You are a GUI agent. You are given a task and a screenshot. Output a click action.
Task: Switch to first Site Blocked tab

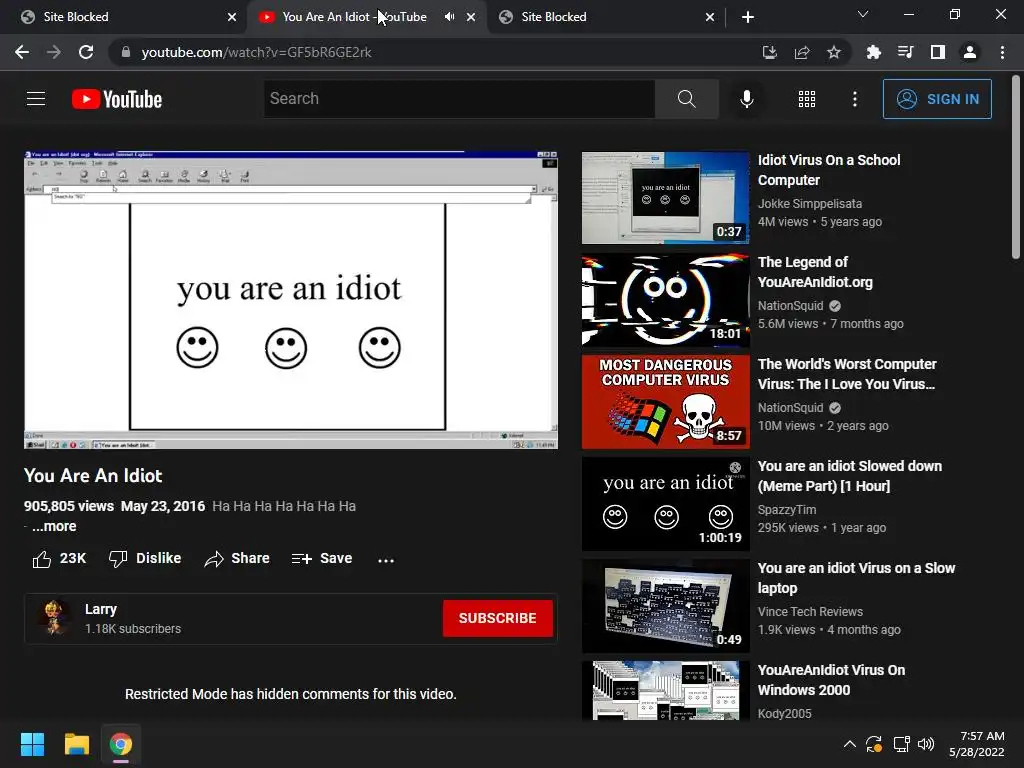124,17
